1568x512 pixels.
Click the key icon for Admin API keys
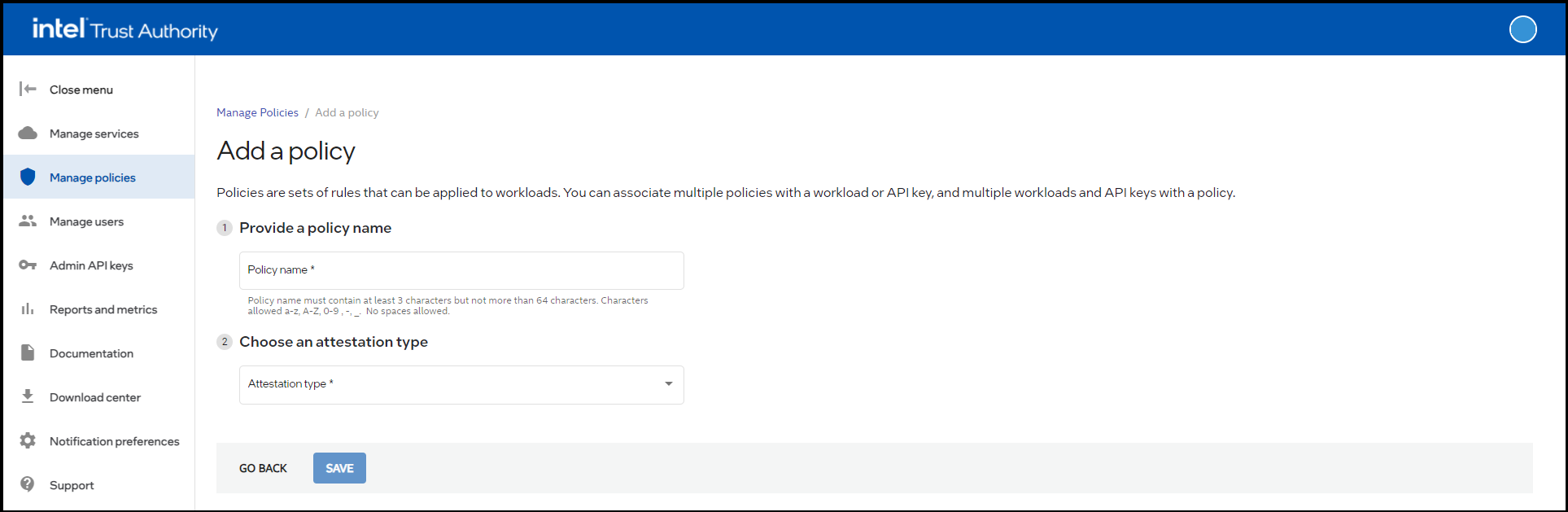click(28, 265)
